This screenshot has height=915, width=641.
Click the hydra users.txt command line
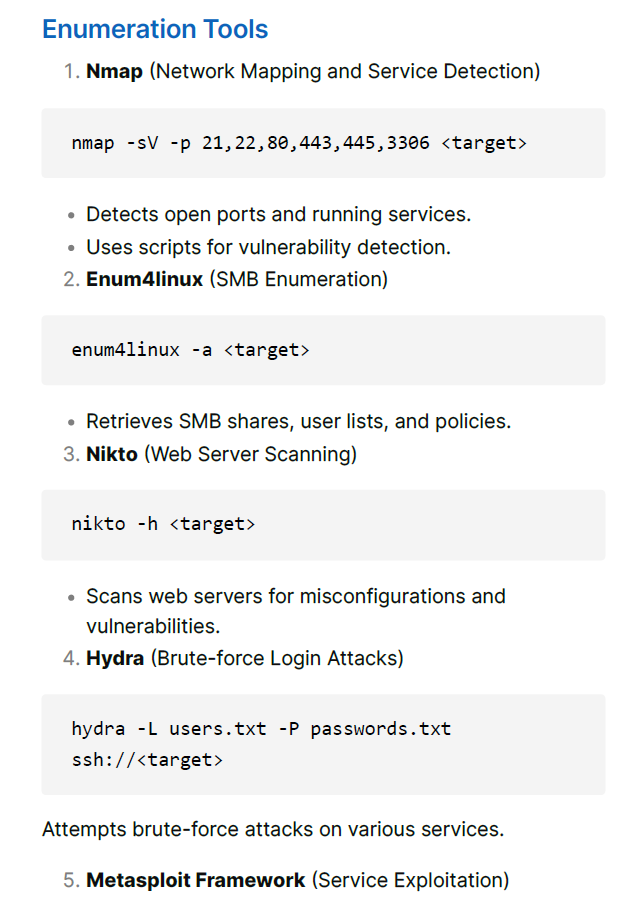(261, 729)
